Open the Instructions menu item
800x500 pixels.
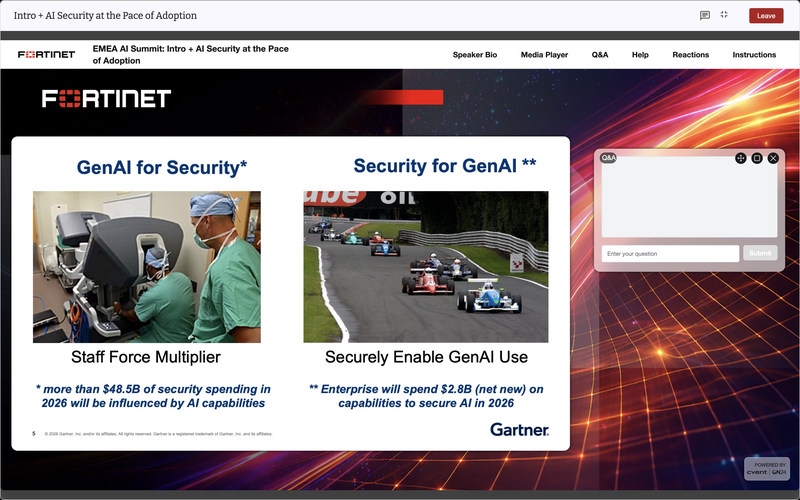pos(754,55)
